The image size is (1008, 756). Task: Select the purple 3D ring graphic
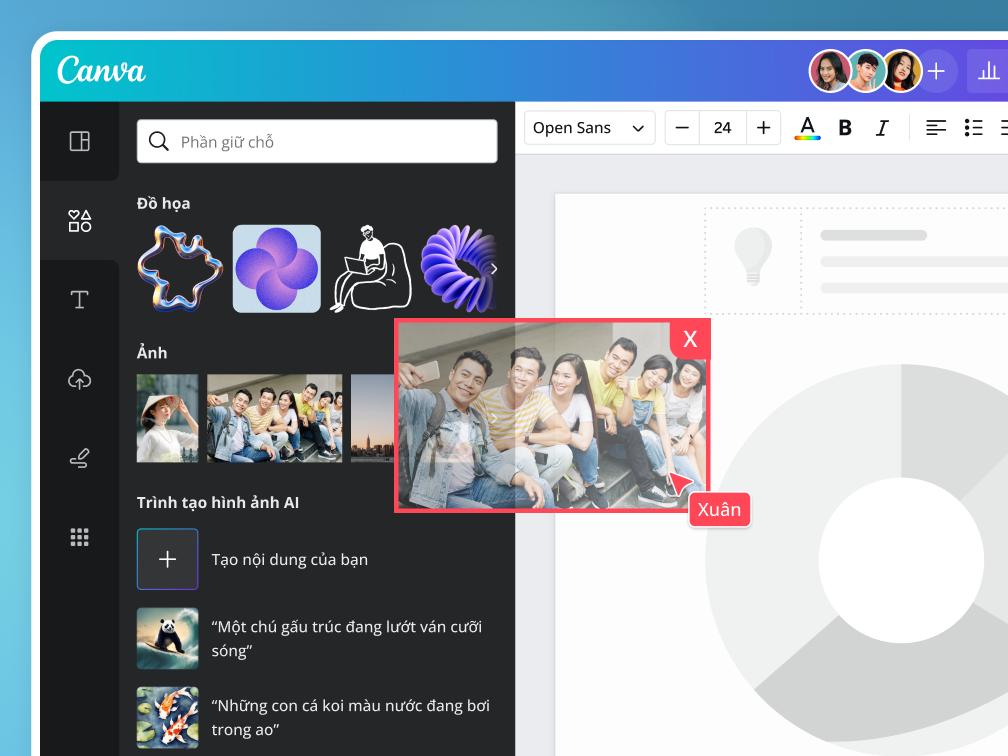click(458, 269)
